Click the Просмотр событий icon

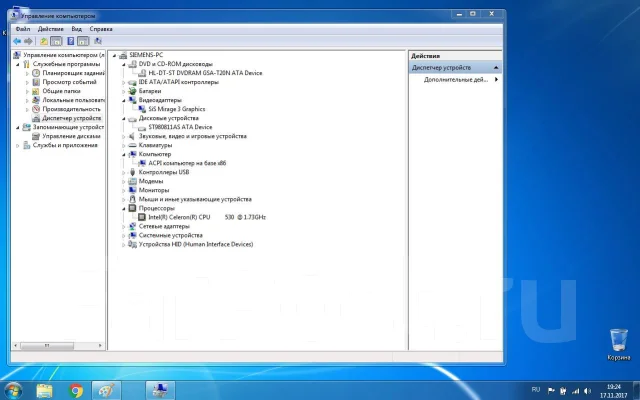[x=36, y=82]
